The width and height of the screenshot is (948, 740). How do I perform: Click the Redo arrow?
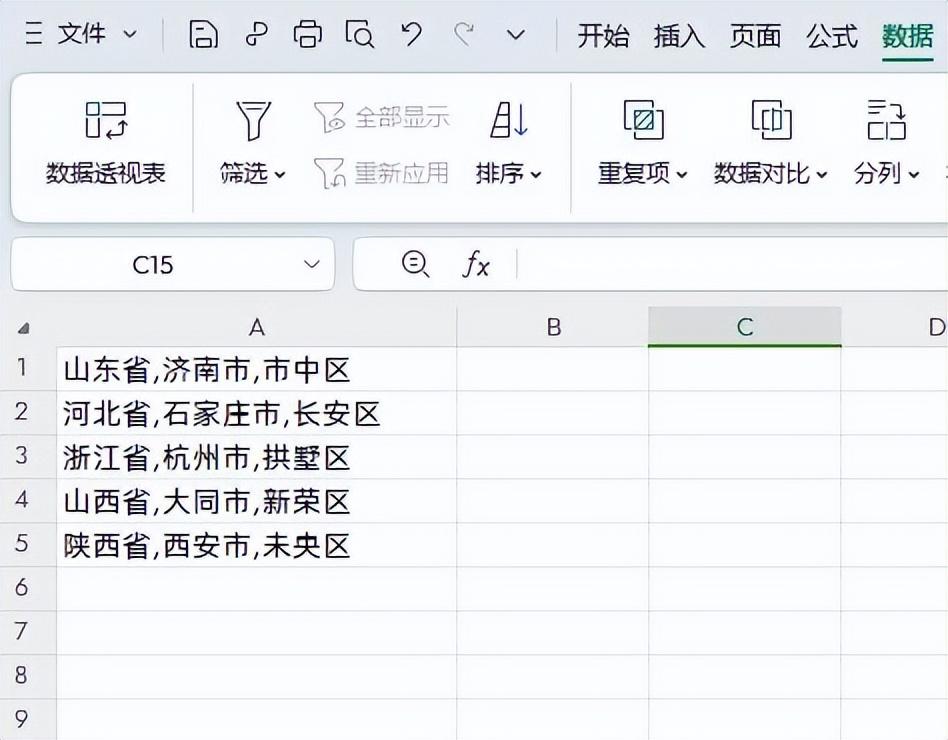(x=464, y=34)
